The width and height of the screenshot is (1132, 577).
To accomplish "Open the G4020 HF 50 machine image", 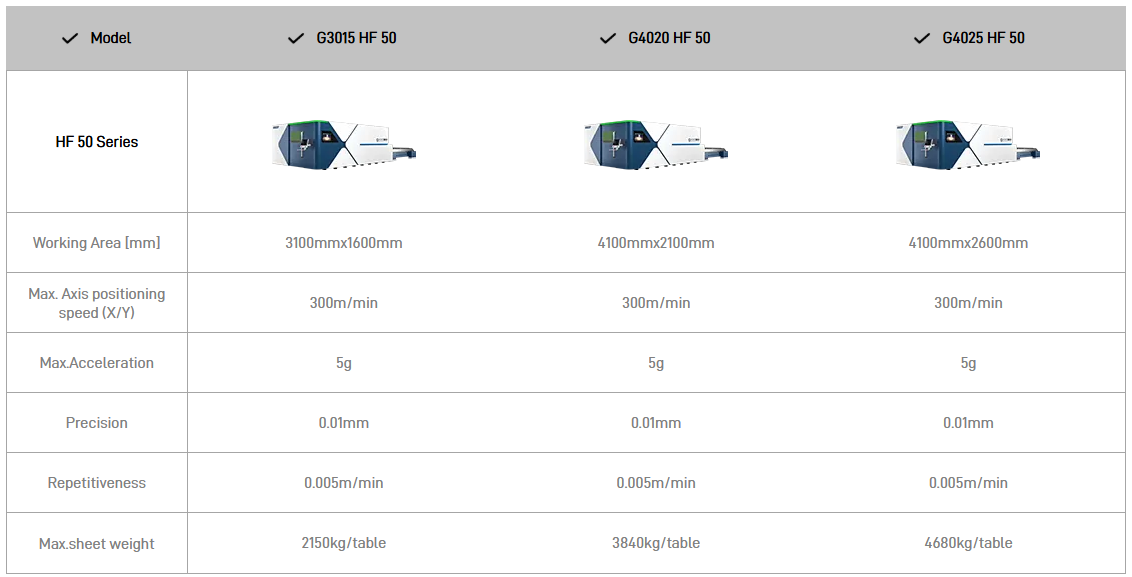I will pyautogui.click(x=656, y=143).
